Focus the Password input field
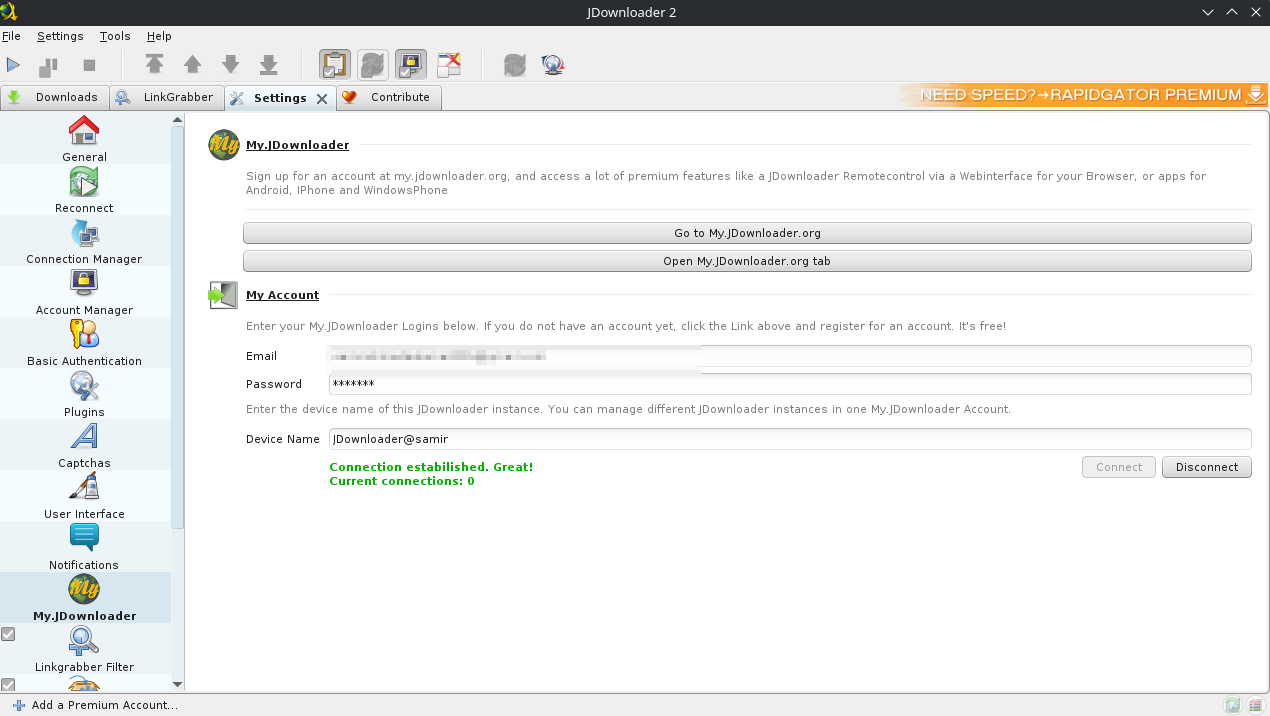Screen dimensions: 1270x716 790,384
